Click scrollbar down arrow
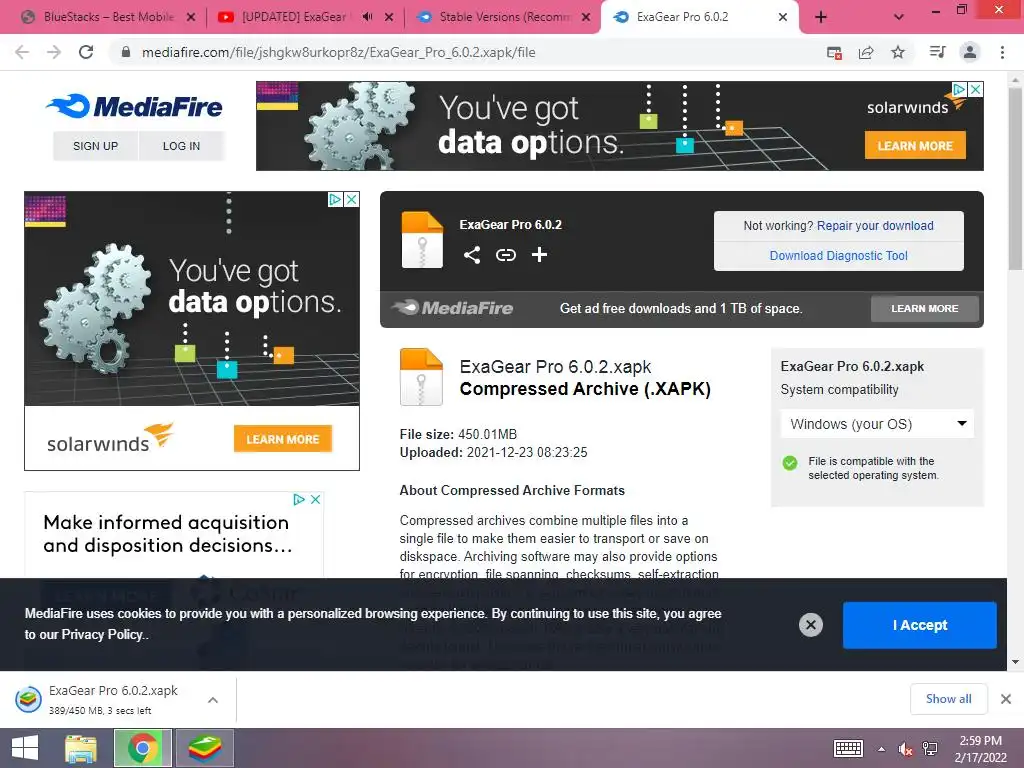The width and height of the screenshot is (1024, 768). [x=1016, y=662]
